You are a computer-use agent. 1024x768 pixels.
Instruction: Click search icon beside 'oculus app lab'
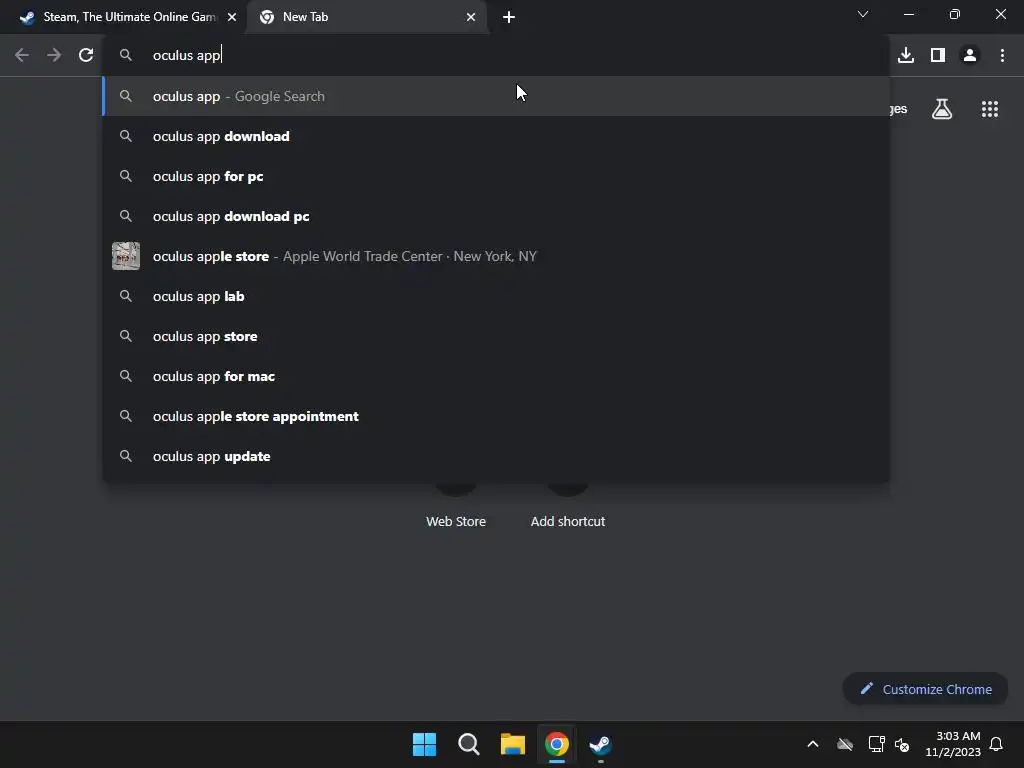[x=126, y=296]
